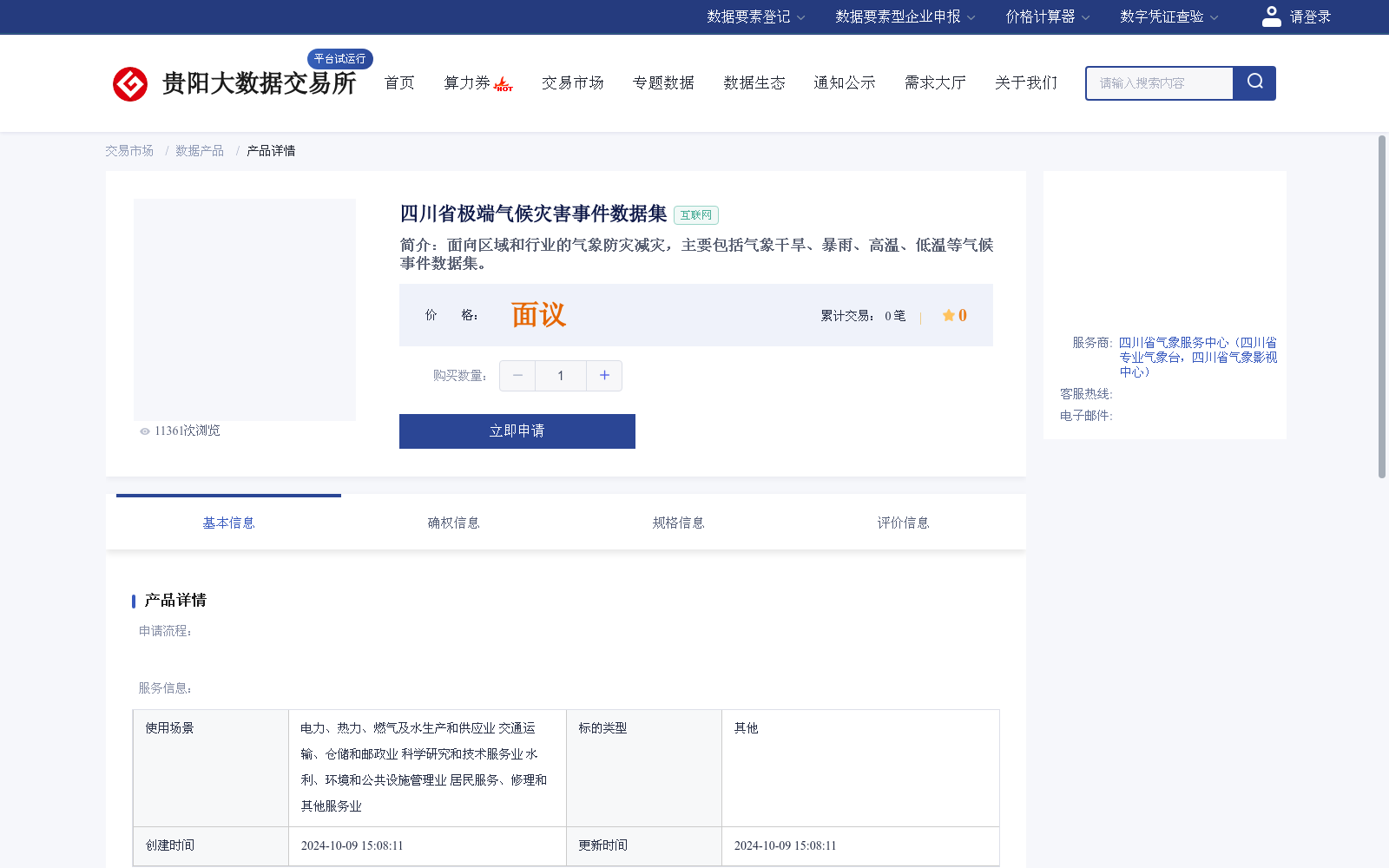
Task: Click the 四川省气象服务中心 provider link
Action: coord(1197,357)
